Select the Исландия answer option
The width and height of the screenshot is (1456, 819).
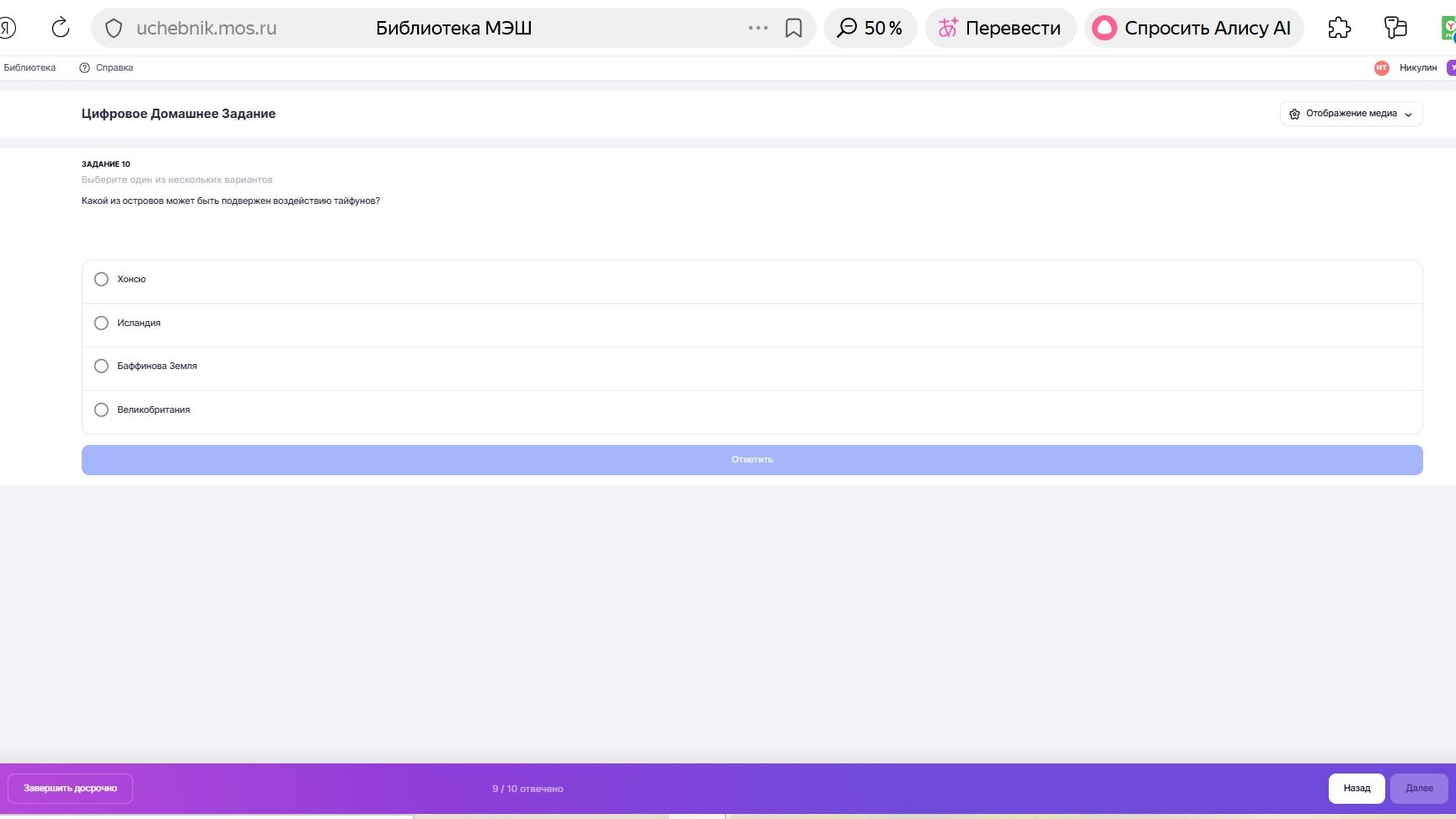point(752,325)
